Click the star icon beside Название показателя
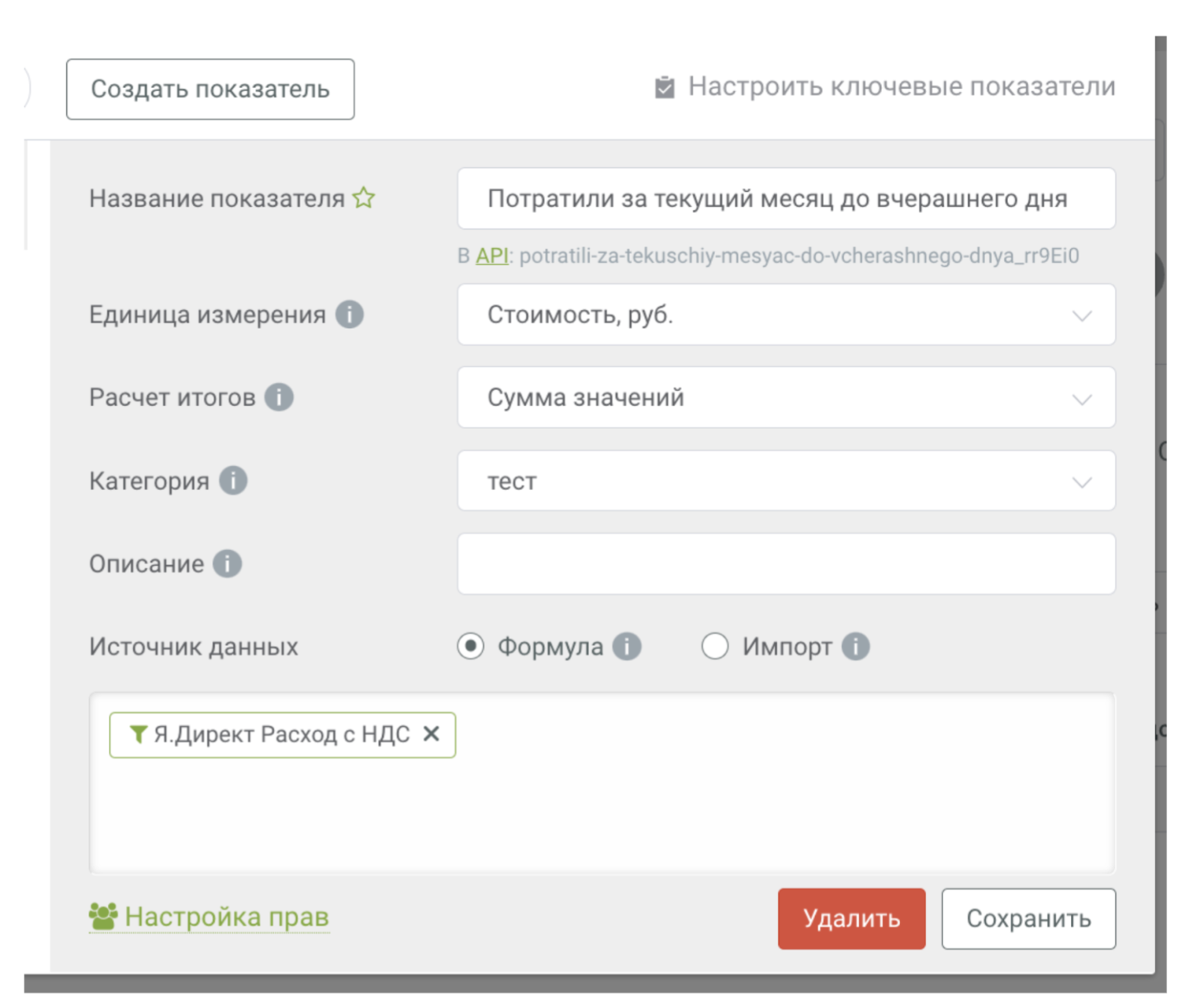1177x1008 pixels. 363,198
